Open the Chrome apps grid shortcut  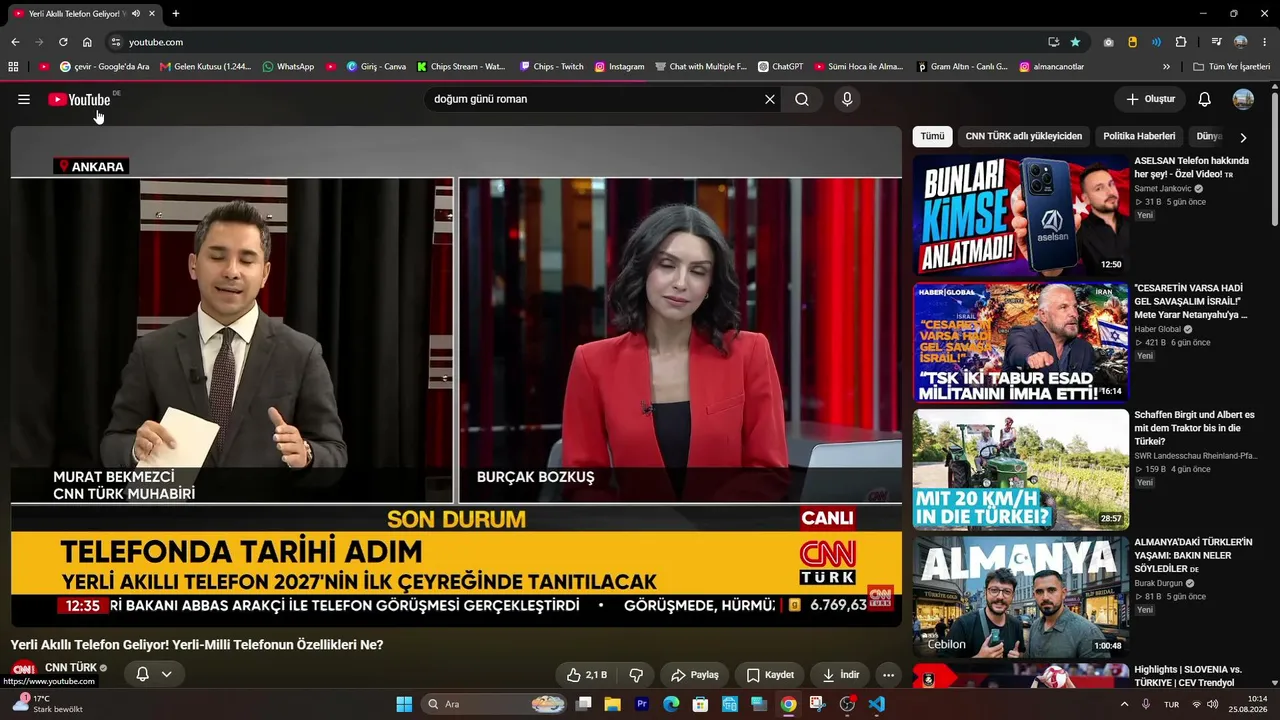13,67
